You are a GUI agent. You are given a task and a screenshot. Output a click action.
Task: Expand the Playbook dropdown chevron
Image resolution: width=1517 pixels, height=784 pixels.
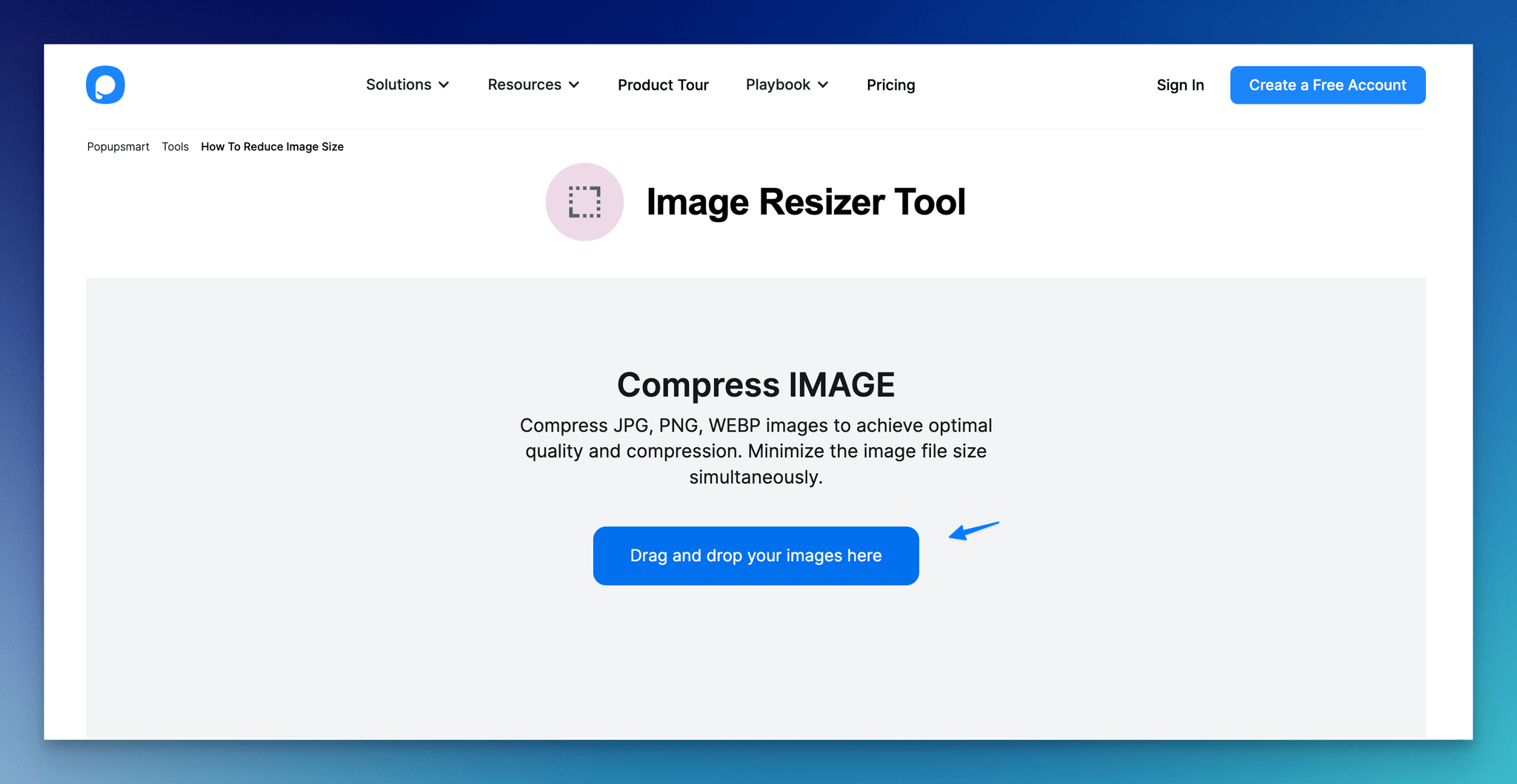pyautogui.click(x=823, y=85)
